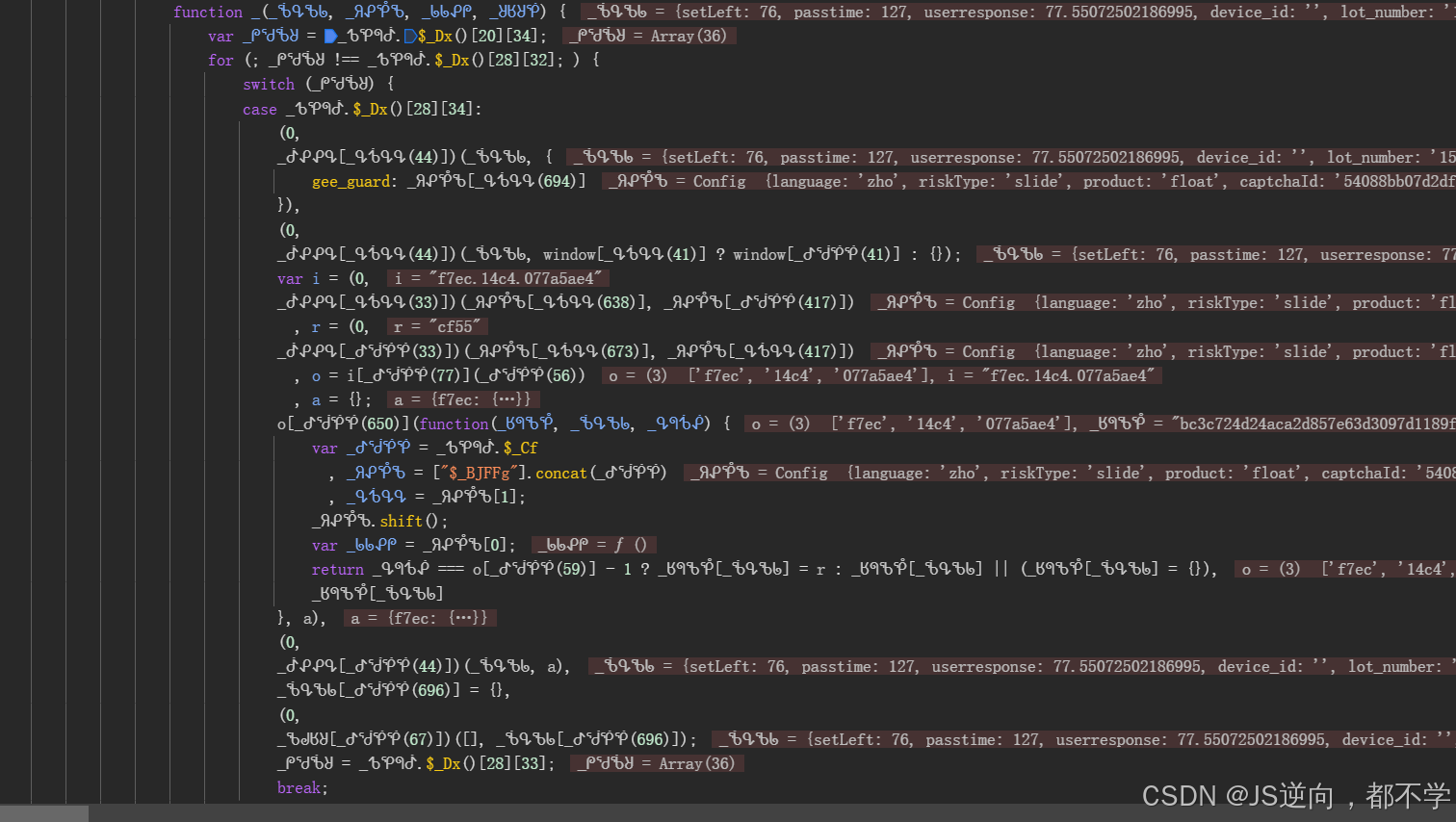Click the 'concat' method call
Image resolution: width=1456 pixels, height=822 pixels.
tap(561, 473)
